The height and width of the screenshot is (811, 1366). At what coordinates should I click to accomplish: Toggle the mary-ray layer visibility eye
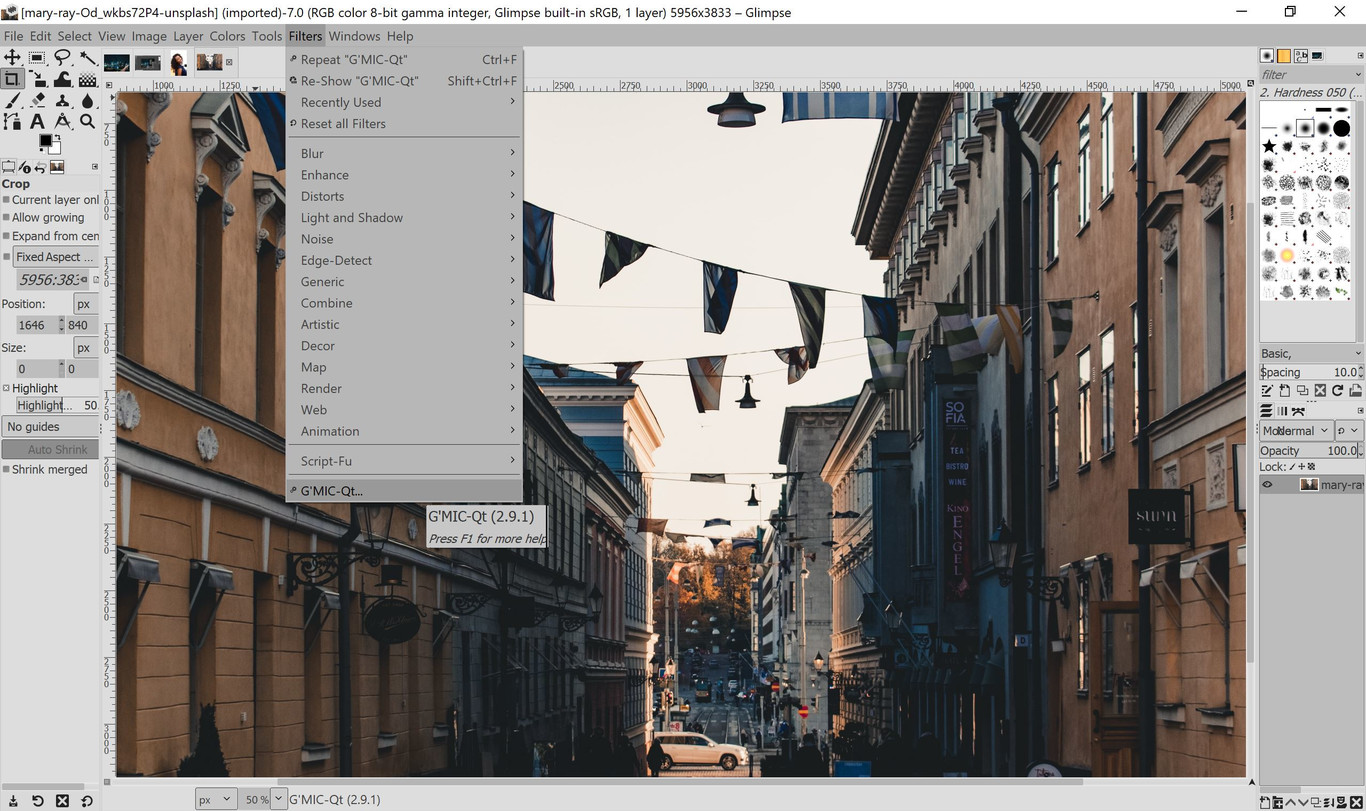pos(1266,484)
